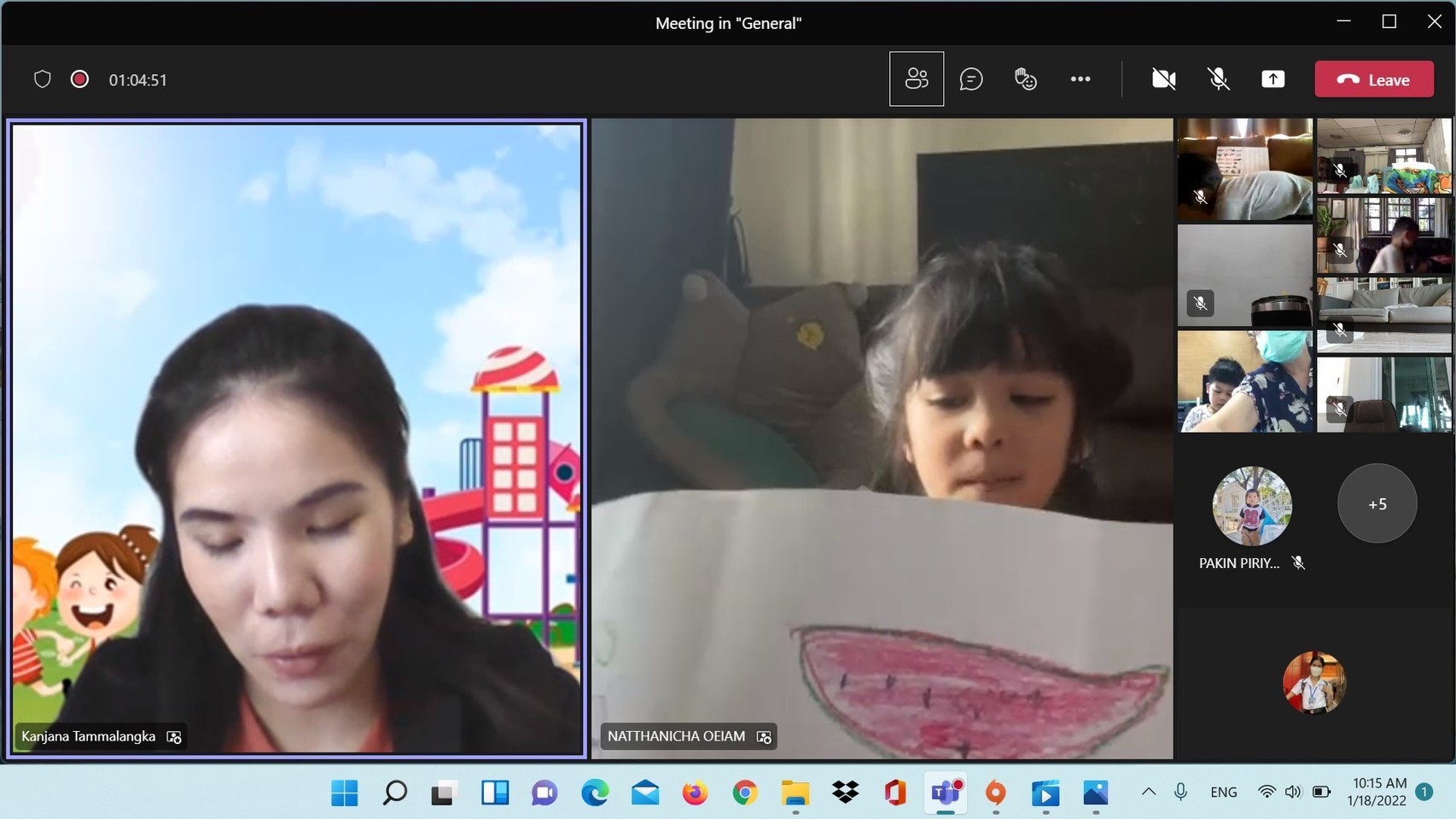1456x819 pixels.
Task: Open the Windows Start menu
Action: (345, 793)
